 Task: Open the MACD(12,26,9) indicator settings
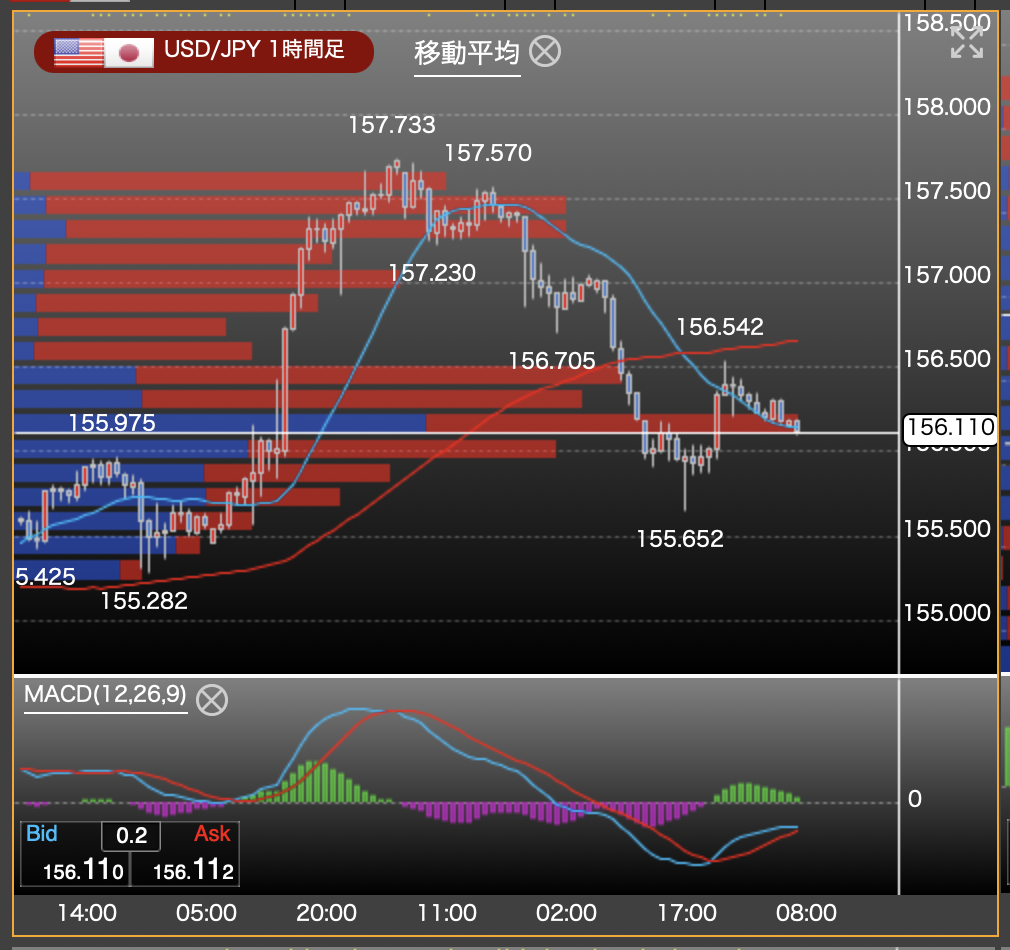(105, 695)
